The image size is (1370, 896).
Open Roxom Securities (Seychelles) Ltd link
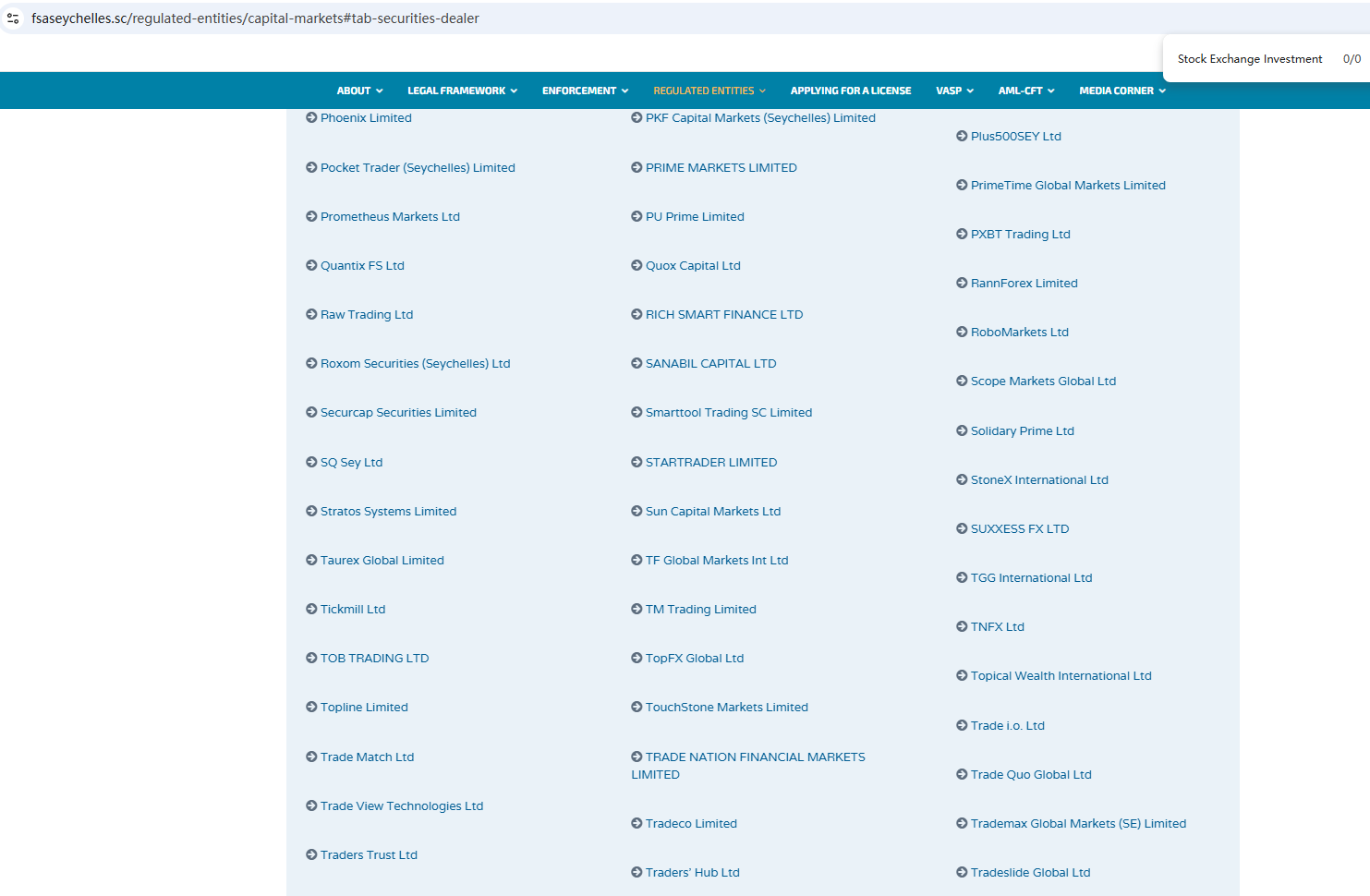tap(415, 363)
